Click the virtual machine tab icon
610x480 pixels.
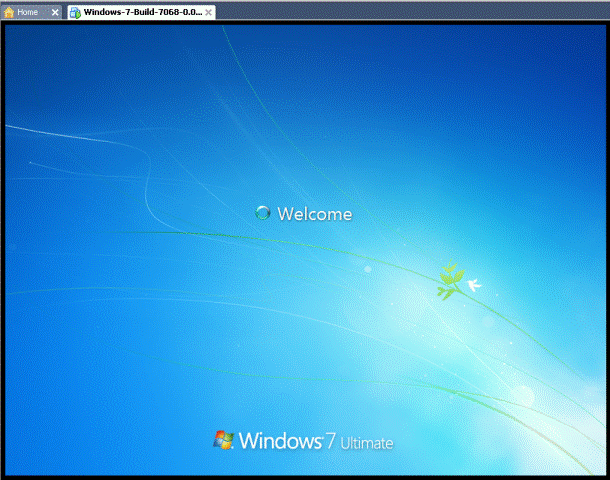pyautogui.click(x=75, y=12)
